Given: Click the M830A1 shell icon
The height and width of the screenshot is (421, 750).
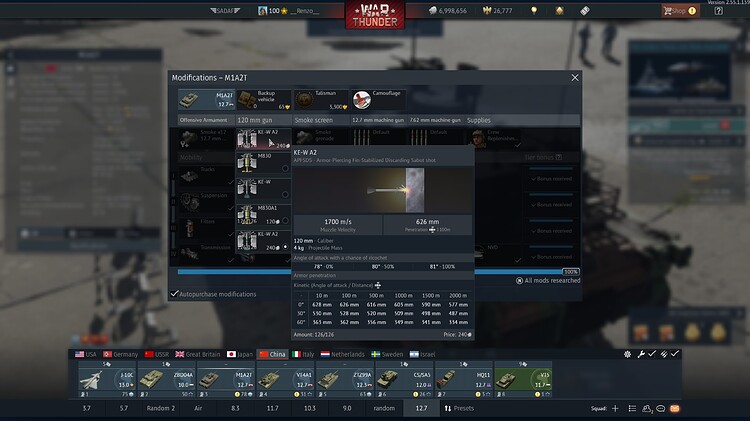Looking at the screenshot, I should tap(247, 215).
